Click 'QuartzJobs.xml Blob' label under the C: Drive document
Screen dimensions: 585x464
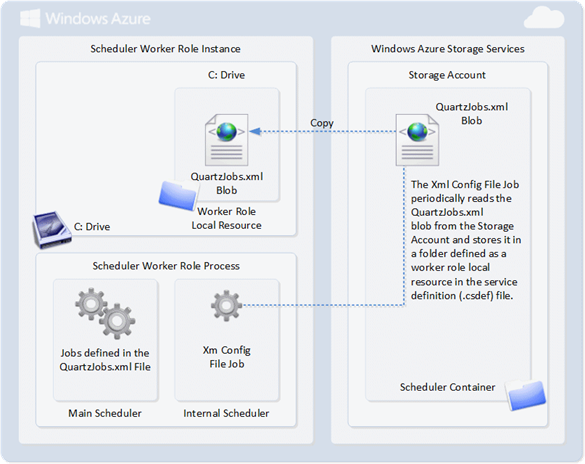tap(227, 183)
